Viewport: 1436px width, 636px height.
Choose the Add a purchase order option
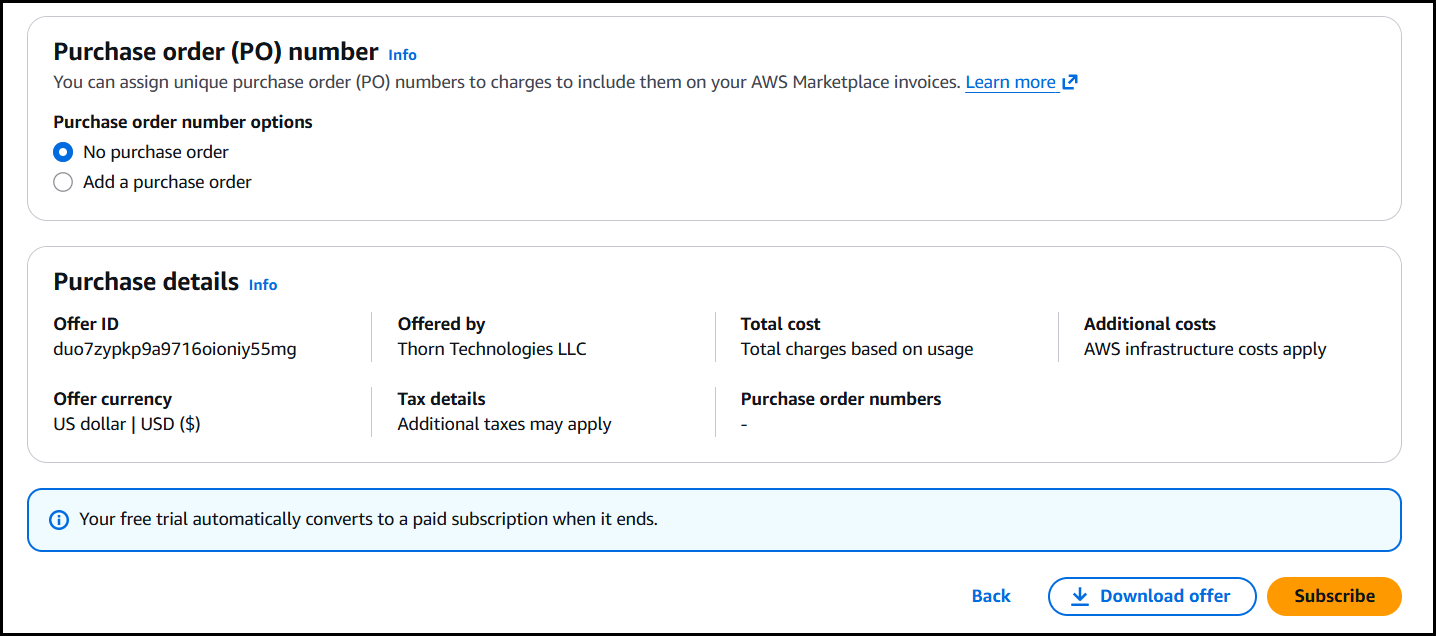pos(63,182)
